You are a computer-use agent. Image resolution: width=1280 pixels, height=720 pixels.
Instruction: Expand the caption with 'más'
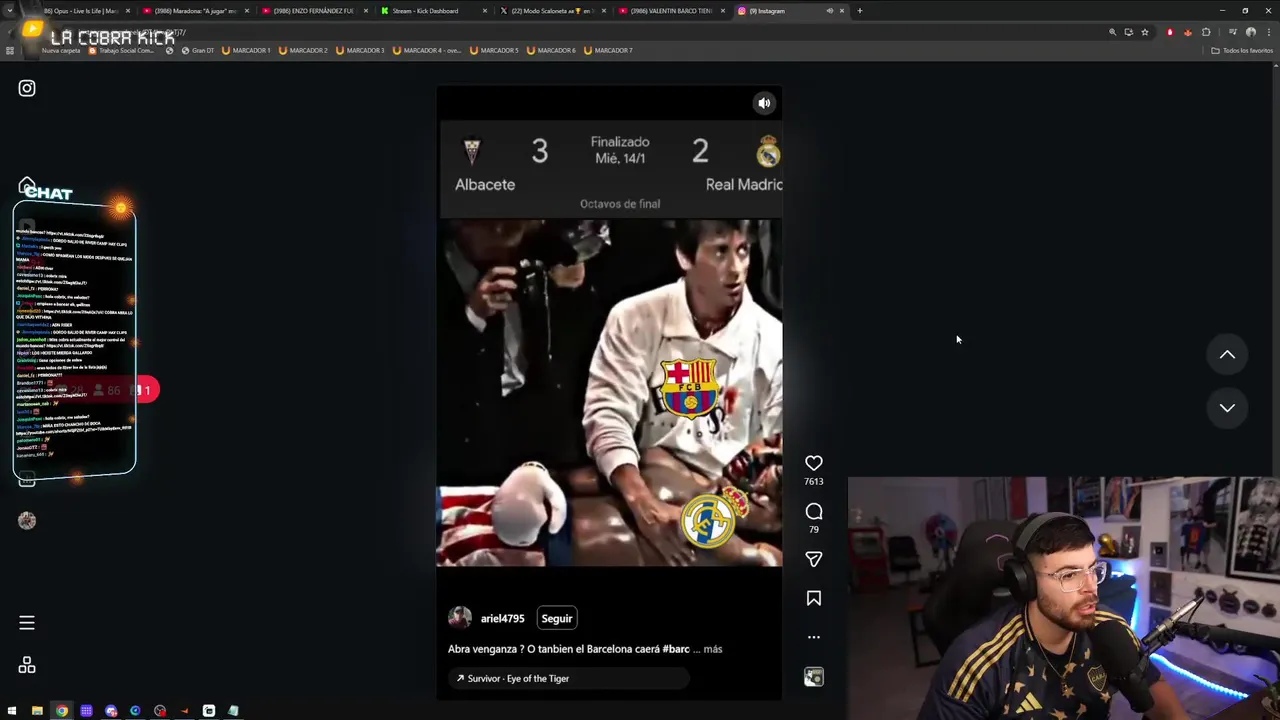click(x=713, y=649)
